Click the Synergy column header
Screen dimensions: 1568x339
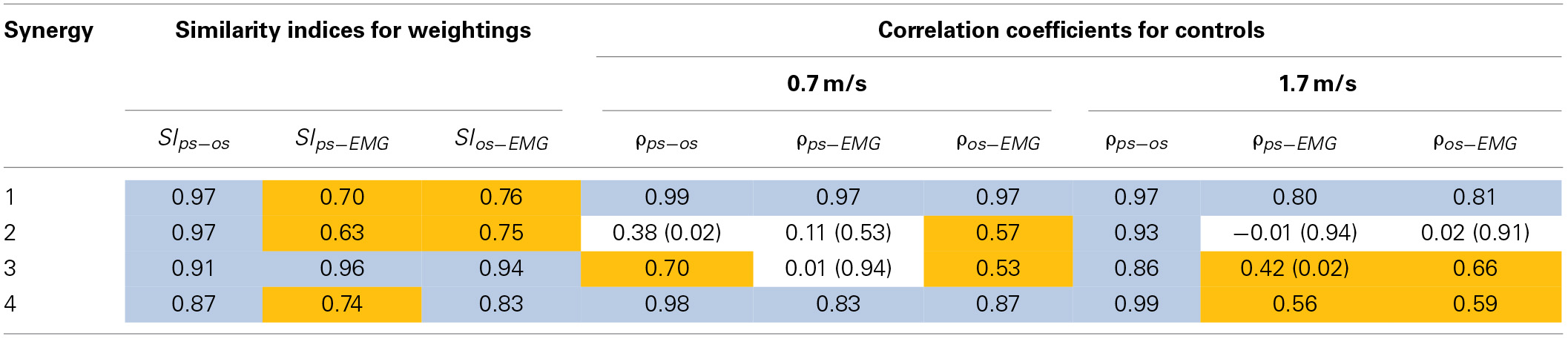[x=48, y=30]
